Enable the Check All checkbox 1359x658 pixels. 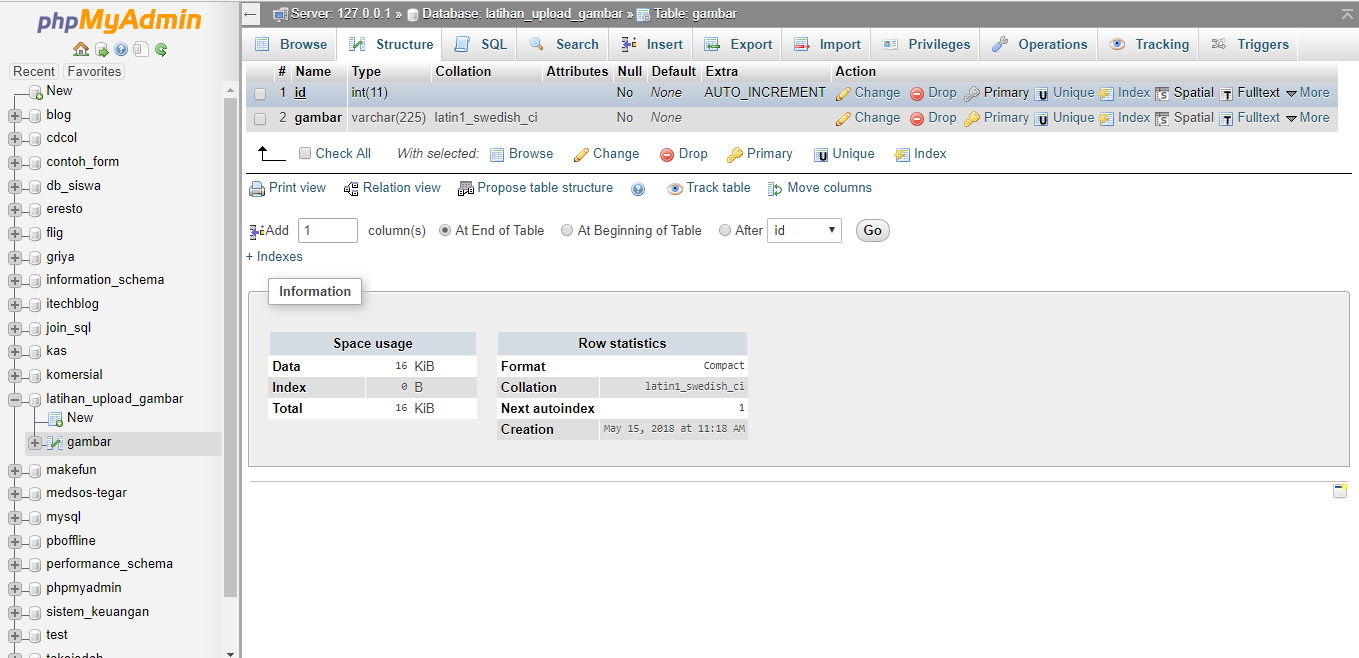point(305,153)
